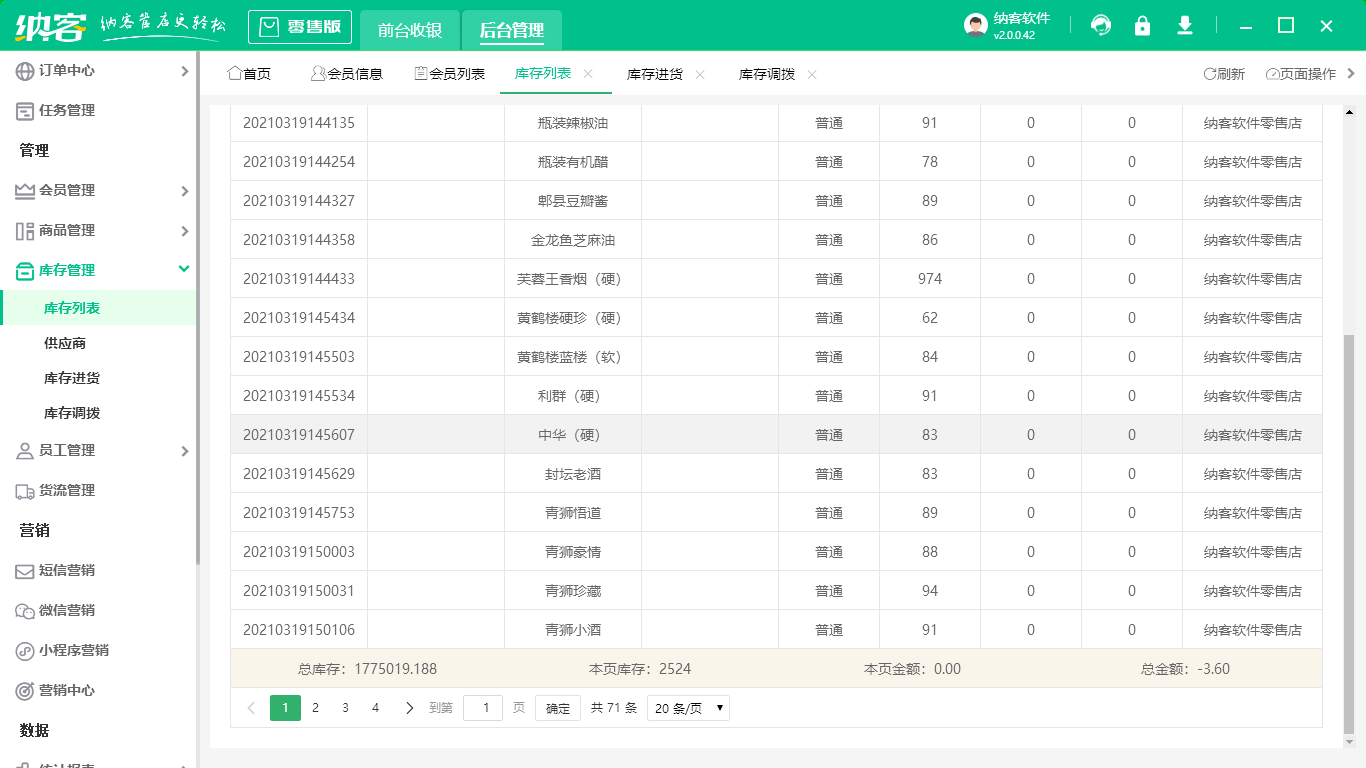This screenshot has height=768, width=1366.
Task: Click the download icon in title bar
Action: pyautogui.click(x=1184, y=25)
